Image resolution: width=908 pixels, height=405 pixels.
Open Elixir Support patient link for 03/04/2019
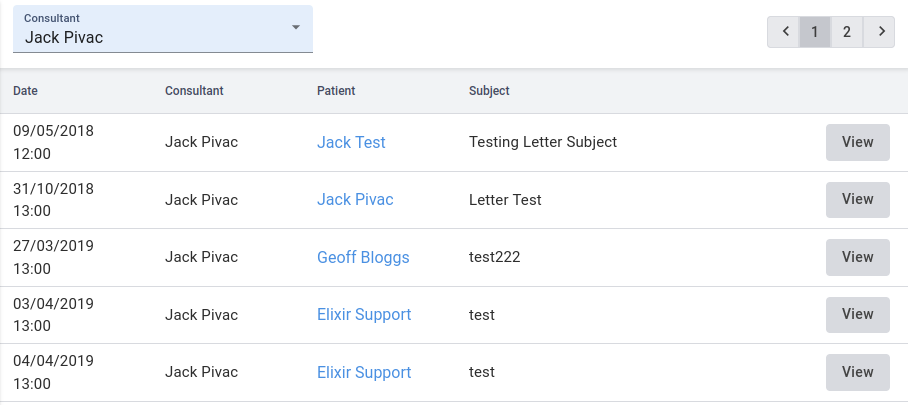[x=364, y=314]
